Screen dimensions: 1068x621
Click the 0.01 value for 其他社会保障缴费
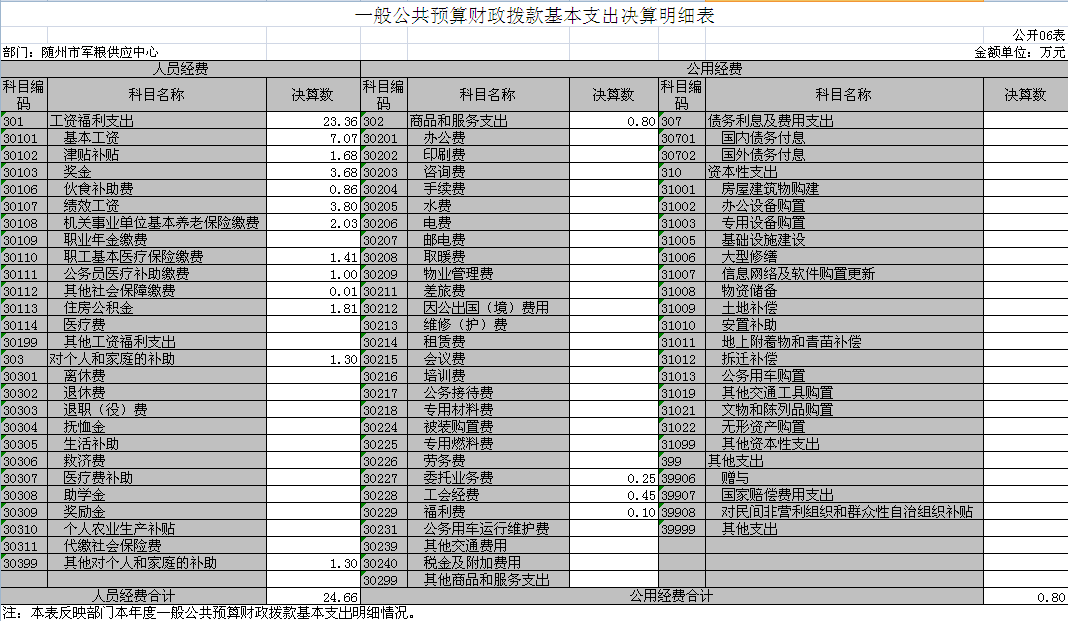click(313, 291)
